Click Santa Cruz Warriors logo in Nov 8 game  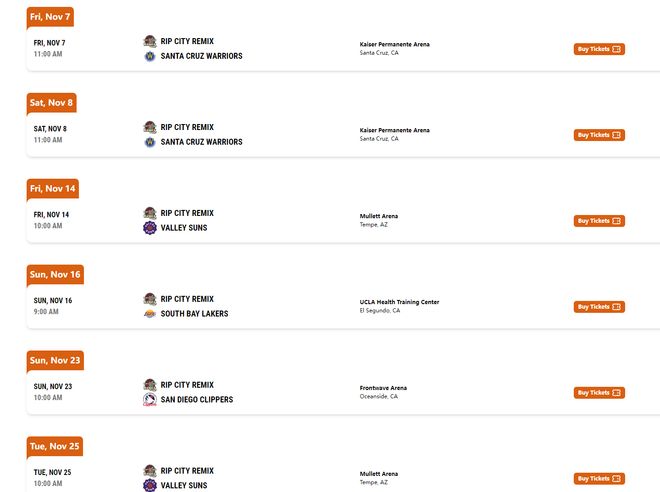click(150, 142)
